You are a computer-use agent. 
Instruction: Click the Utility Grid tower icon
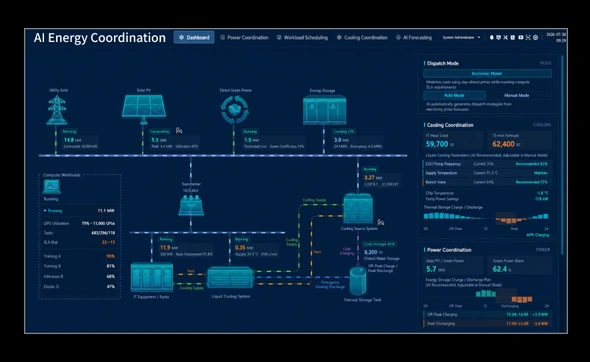[57, 110]
